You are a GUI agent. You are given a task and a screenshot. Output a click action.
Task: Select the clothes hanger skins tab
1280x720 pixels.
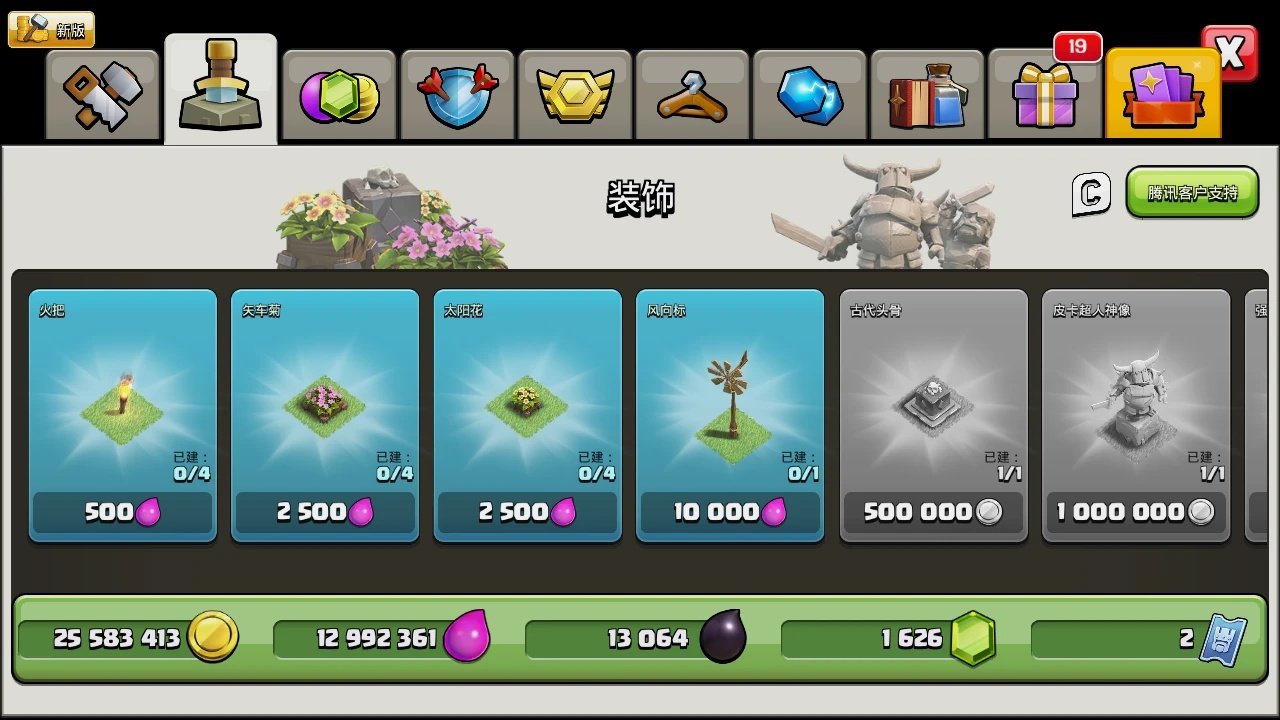693,95
